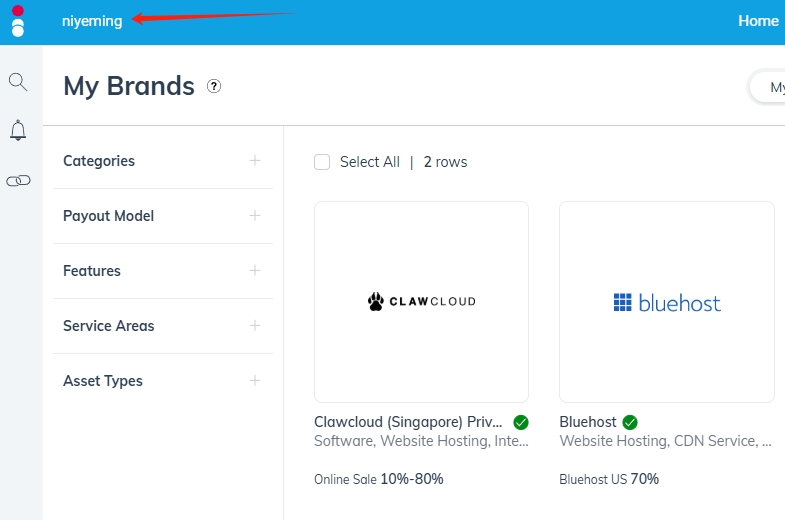Click the Bluehost US 70% payout text
785x520 pixels.
[x=609, y=479]
